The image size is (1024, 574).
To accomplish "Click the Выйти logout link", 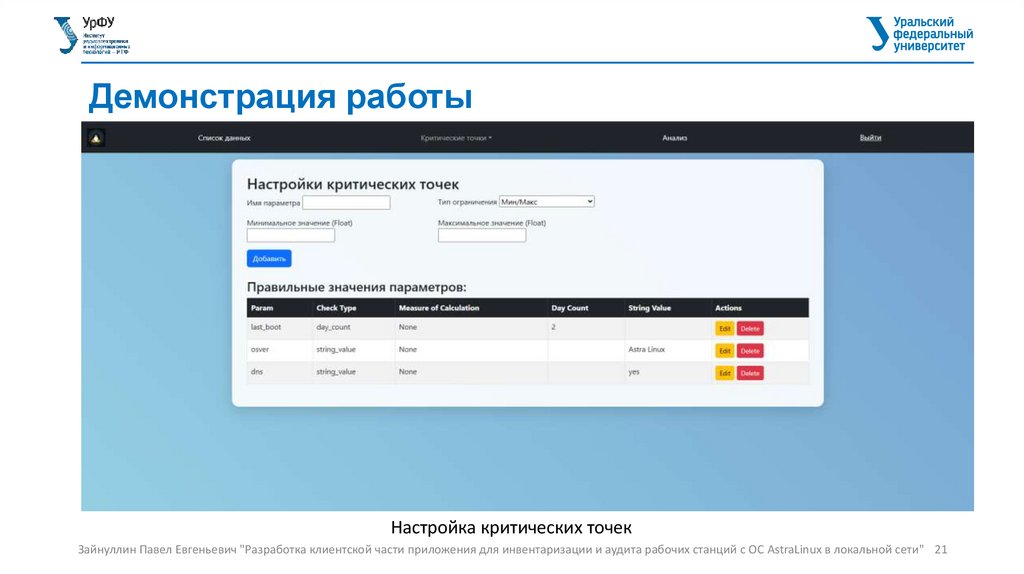I will point(870,138).
